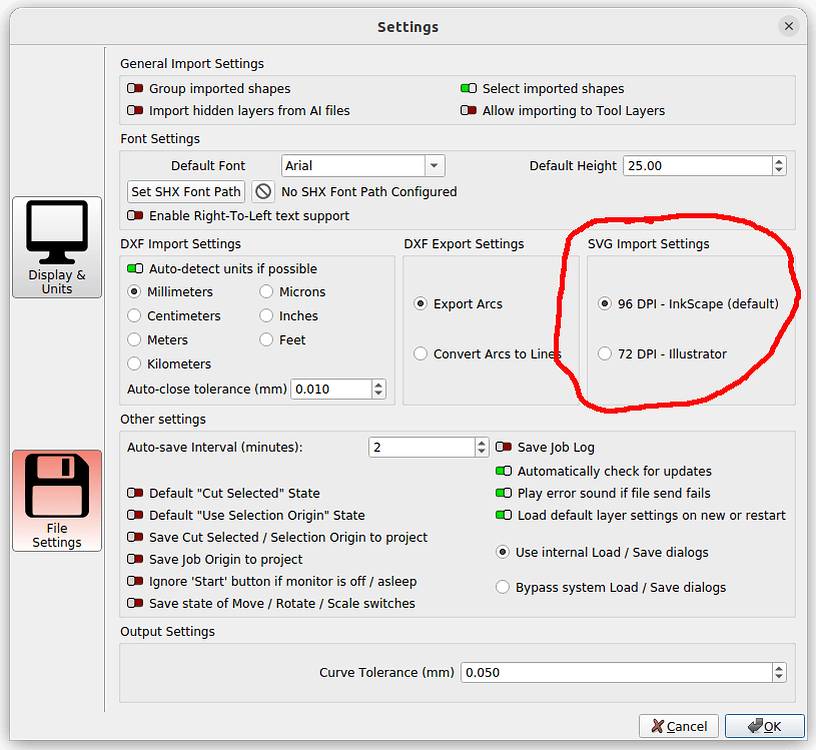Disable Select imported shapes
The height and width of the screenshot is (750, 816).
pyautogui.click(x=467, y=88)
